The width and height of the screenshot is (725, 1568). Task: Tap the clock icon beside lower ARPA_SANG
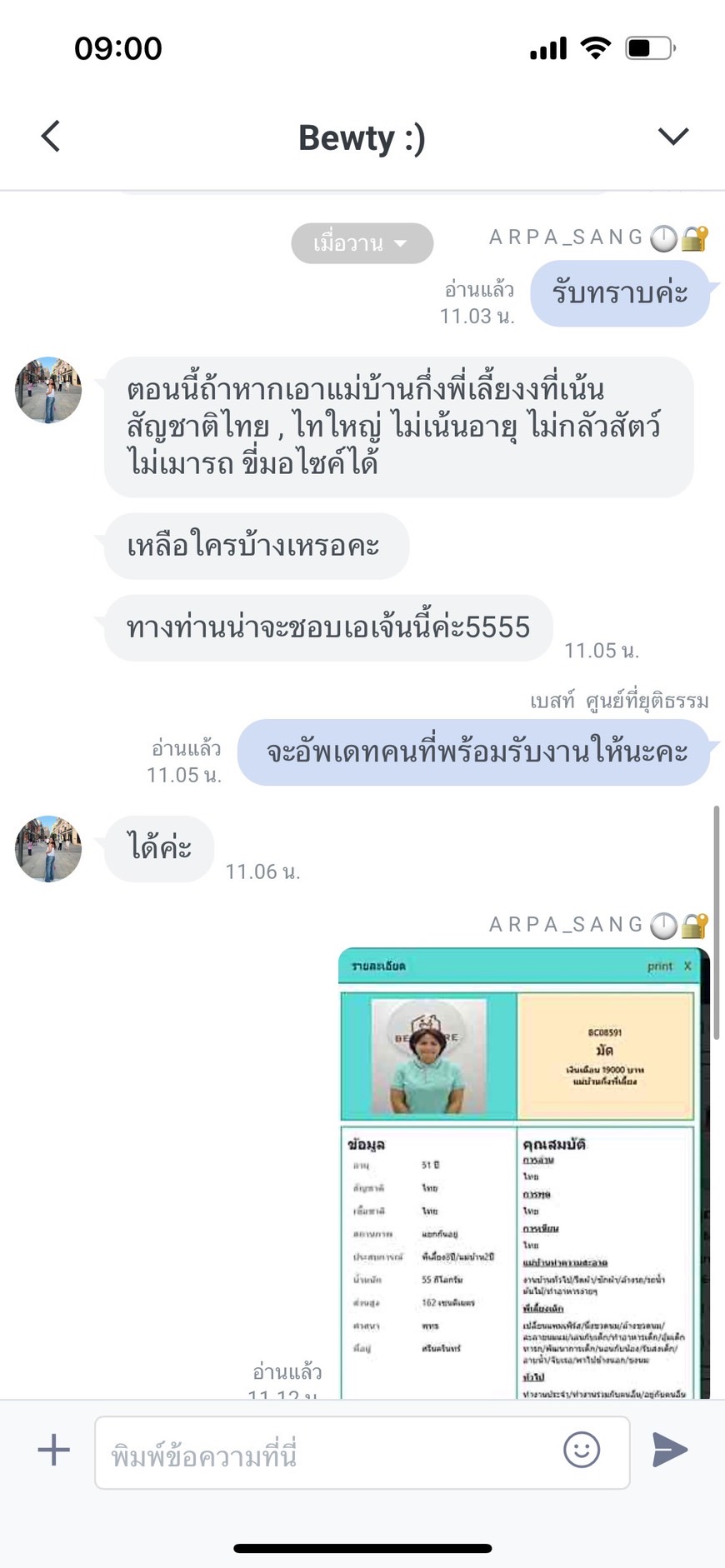coord(664,926)
